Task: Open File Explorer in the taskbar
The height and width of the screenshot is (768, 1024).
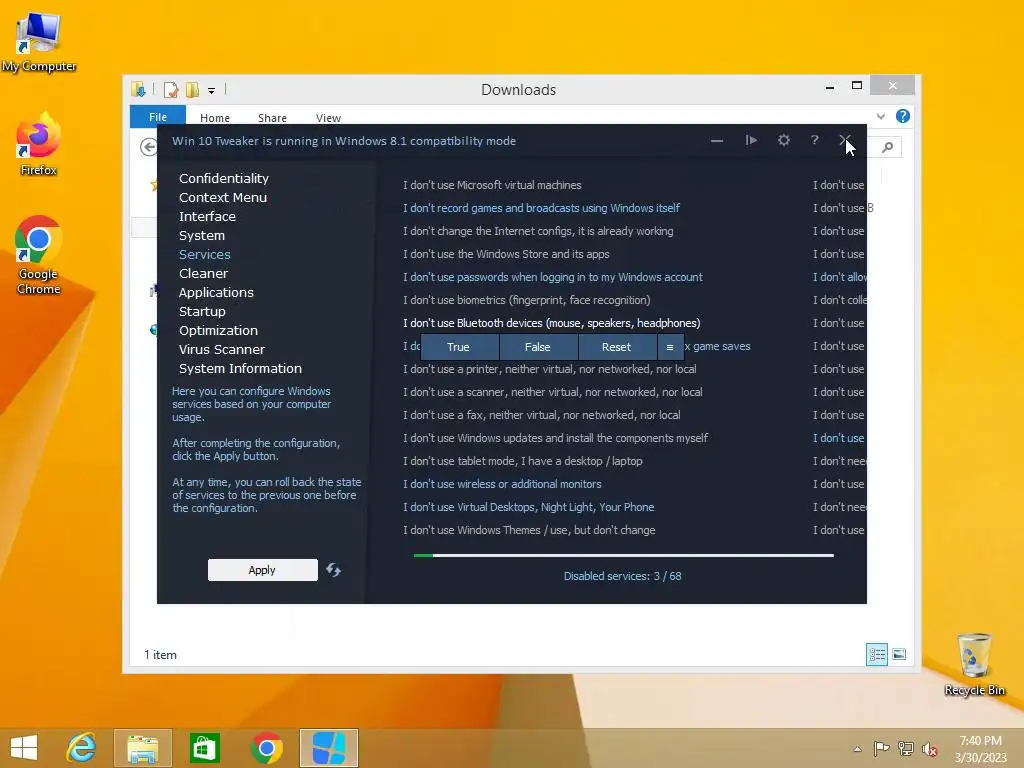Action: click(x=142, y=748)
